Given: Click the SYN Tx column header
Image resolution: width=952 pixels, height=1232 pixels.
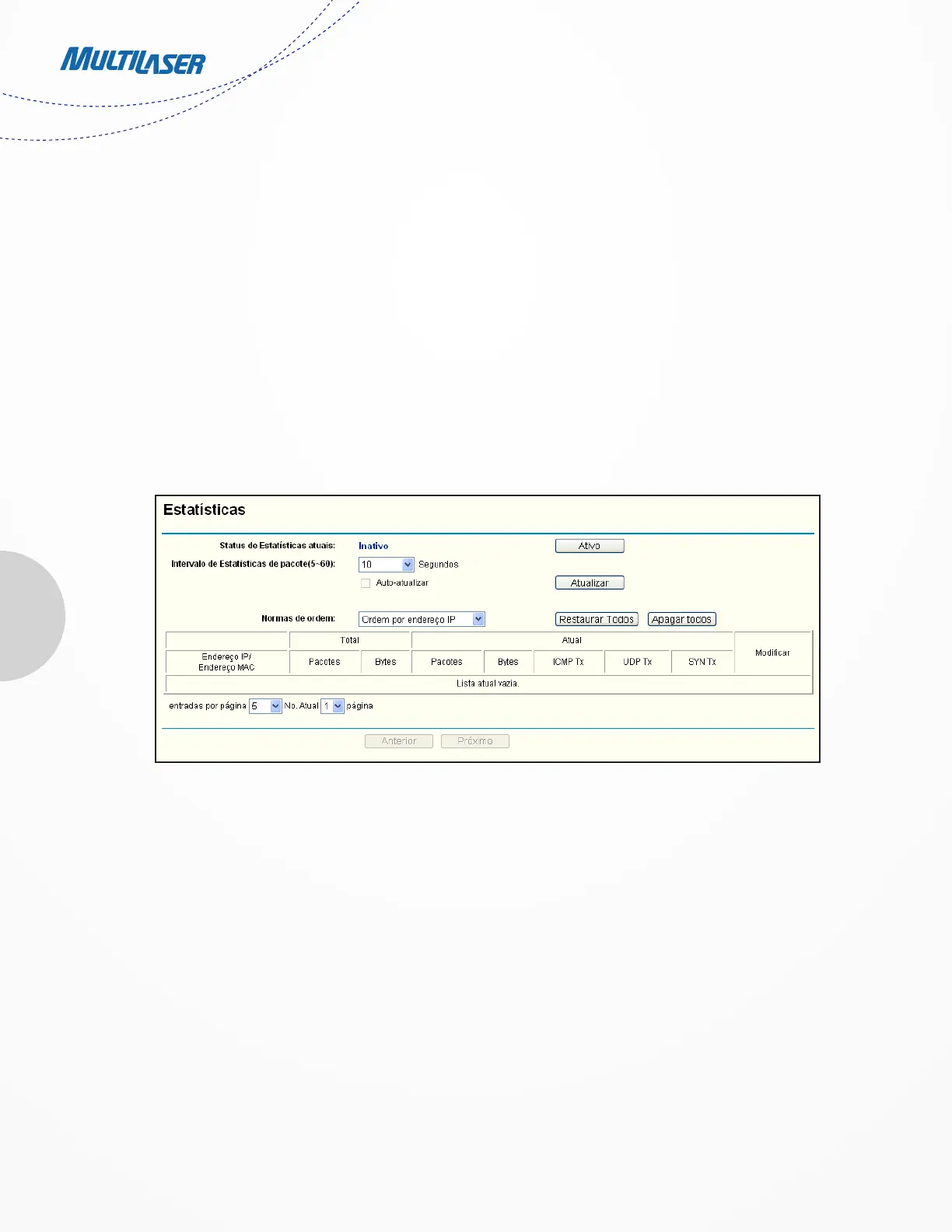Looking at the screenshot, I should 702,662.
